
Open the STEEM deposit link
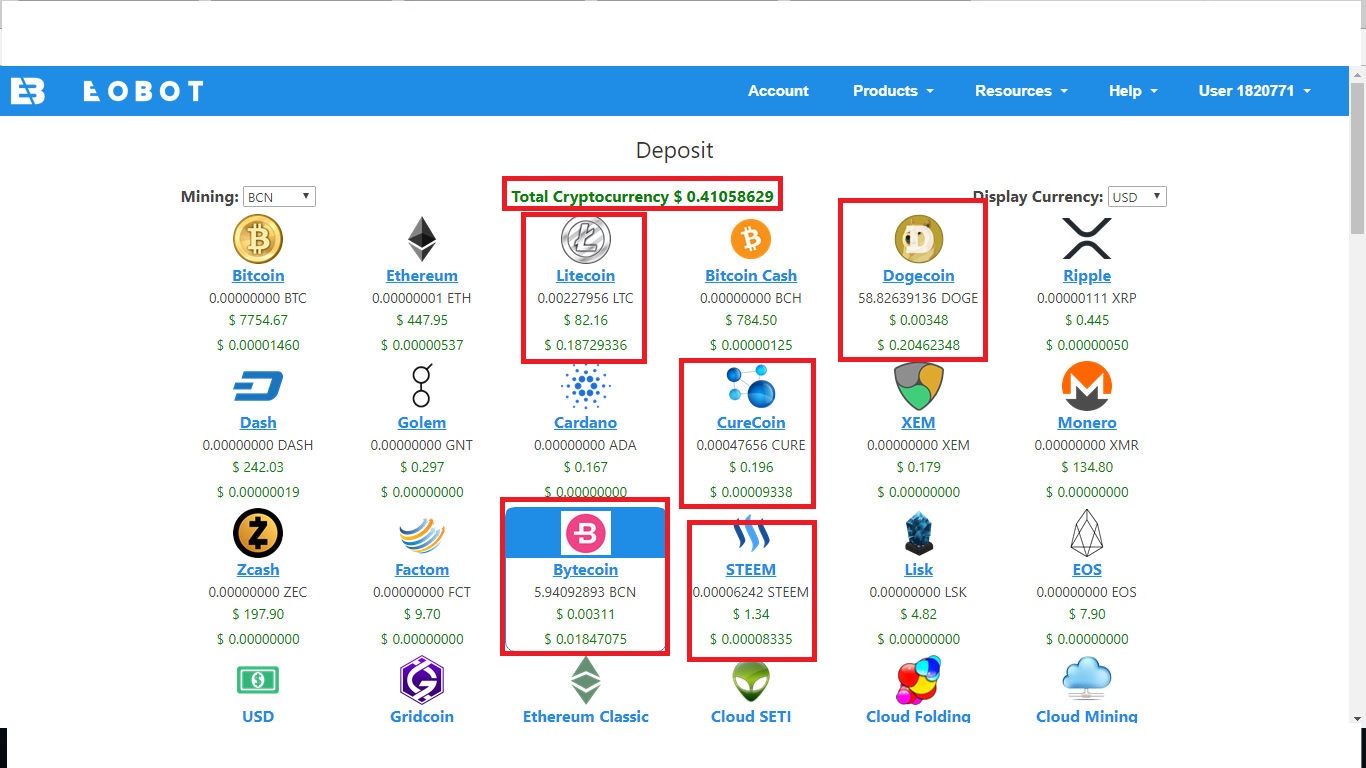point(751,570)
